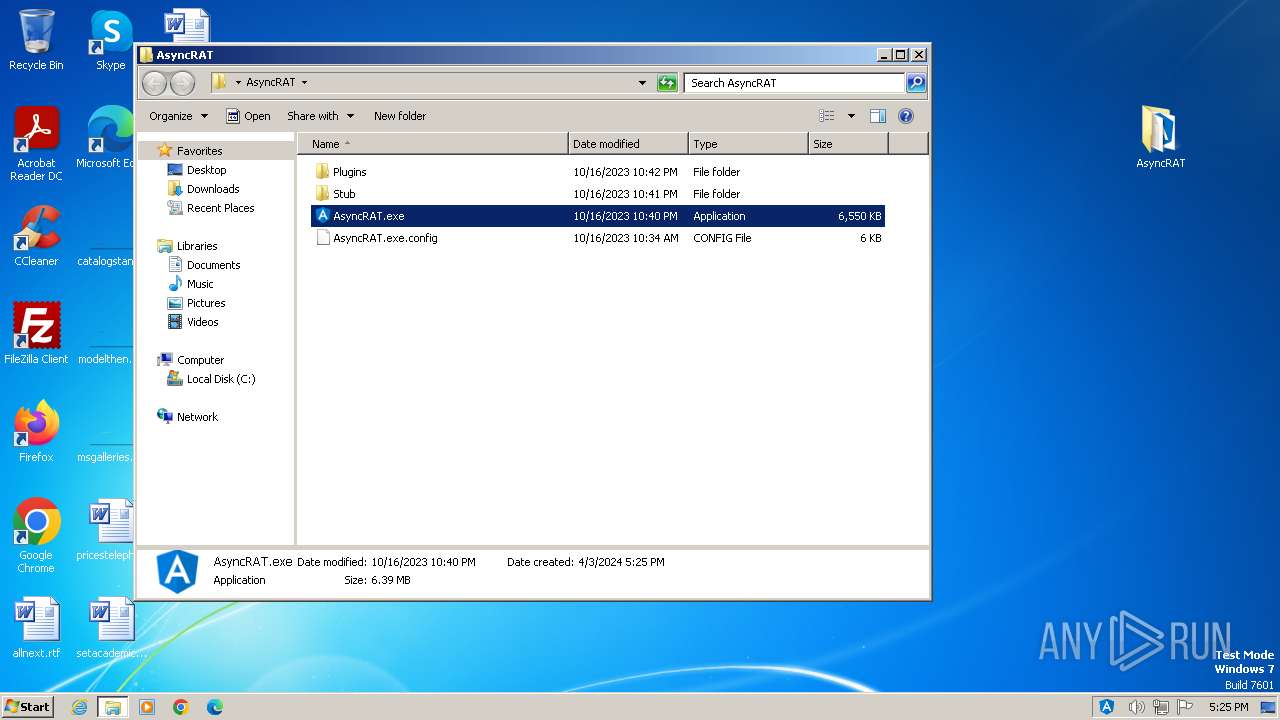Sort by Type column header
The height and width of the screenshot is (720, 1280).
pos(748,144)
